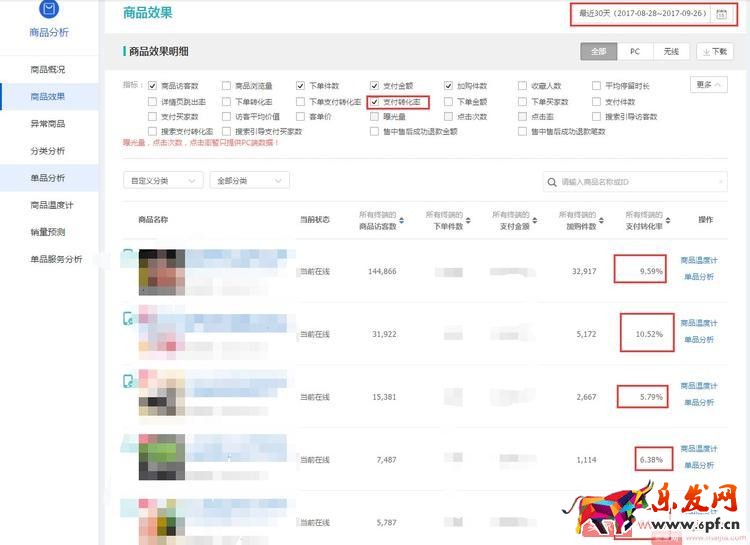
Task: Open the 商品分析 module icon
Action: click(x=49, y=8)
